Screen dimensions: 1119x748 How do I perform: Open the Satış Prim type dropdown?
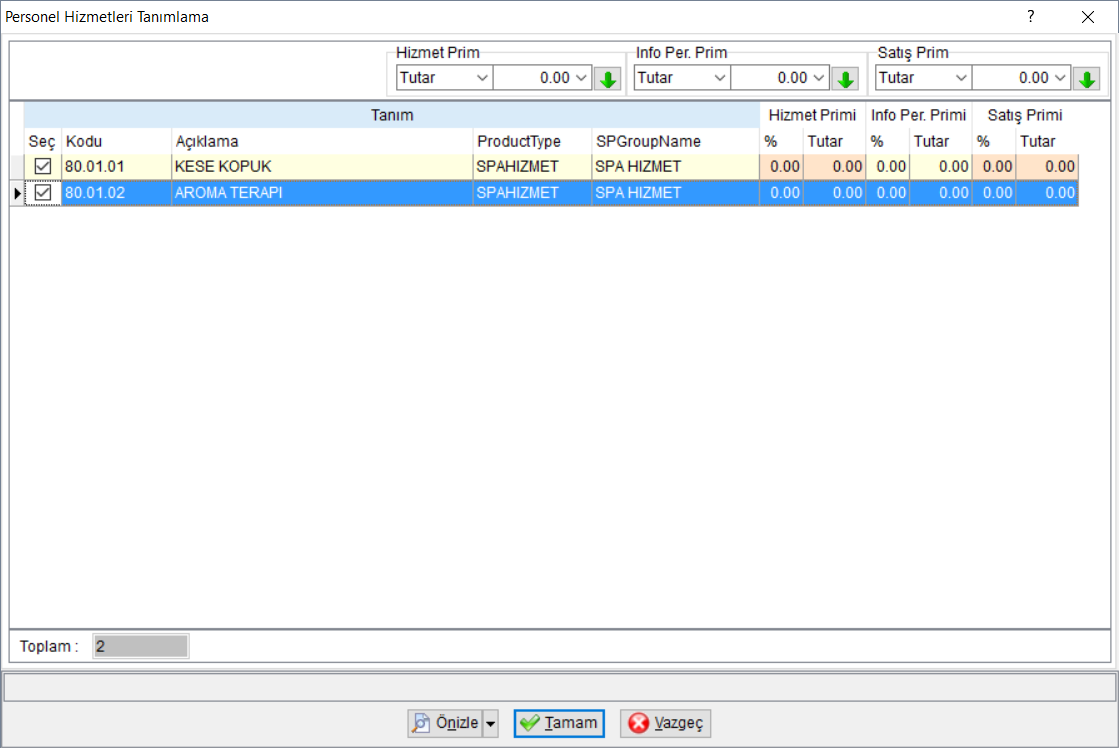(x=961, y=78)
